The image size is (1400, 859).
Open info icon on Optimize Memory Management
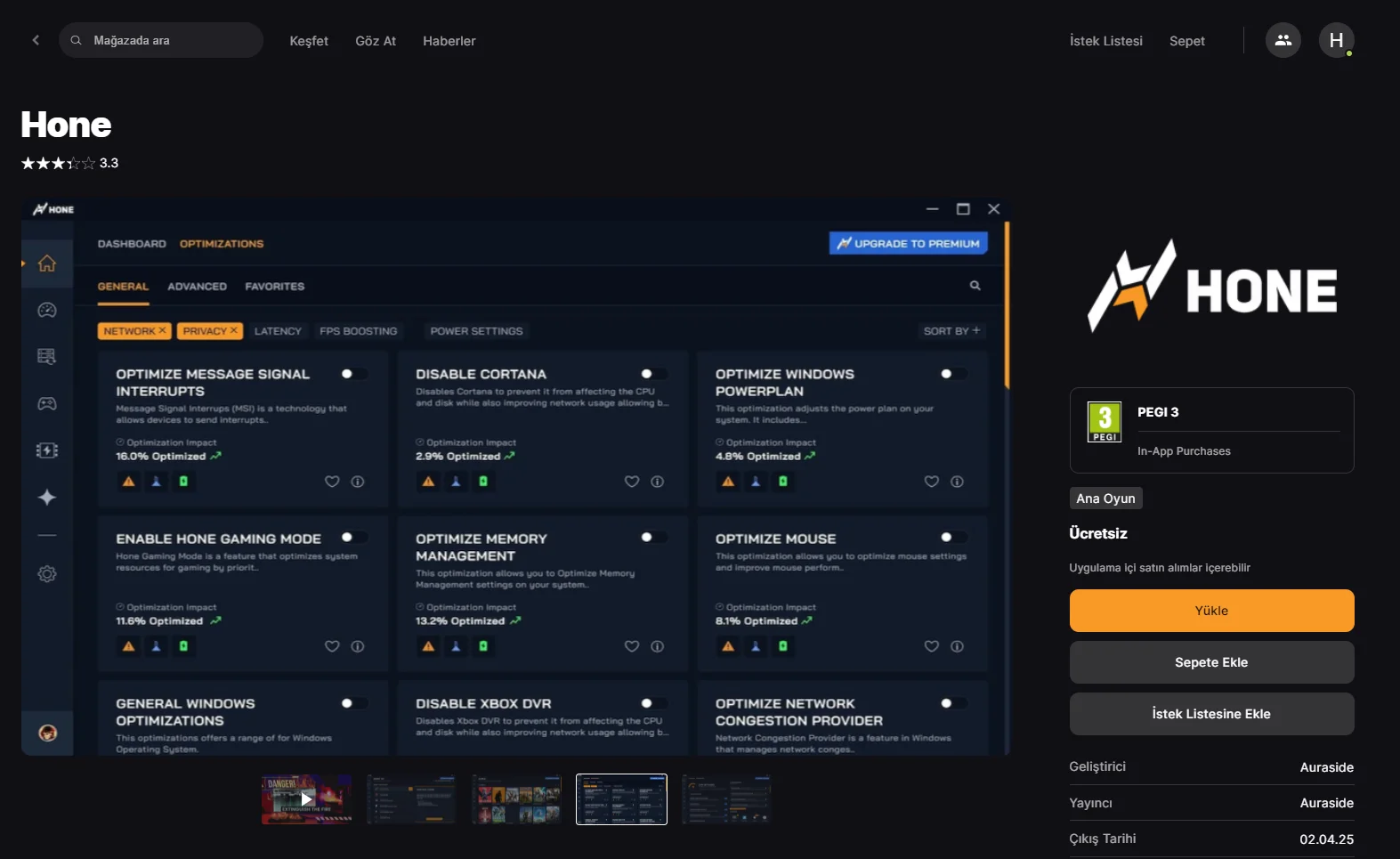pyautogui.click(x=658, y=646)
